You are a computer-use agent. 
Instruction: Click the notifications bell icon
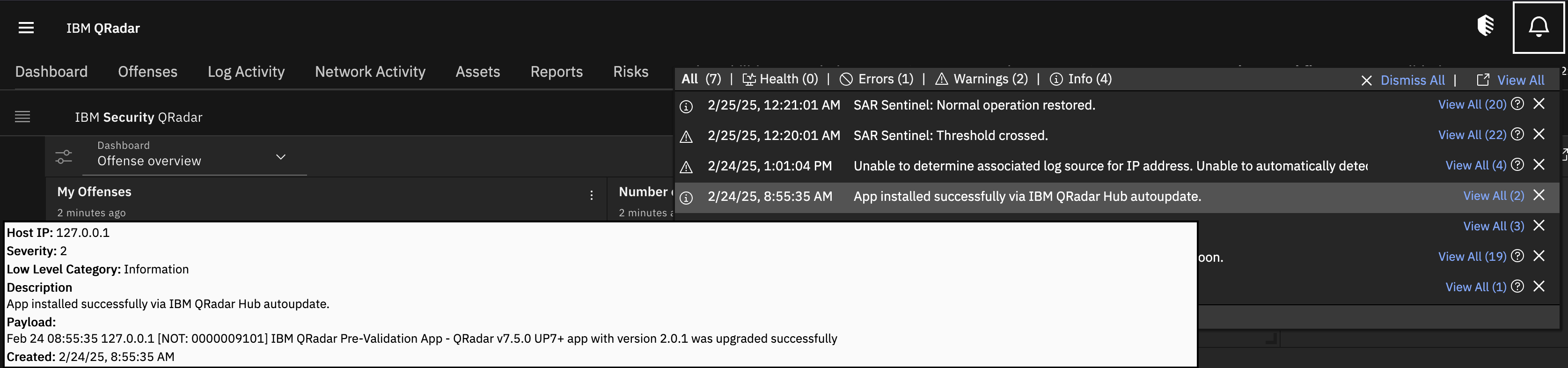pyautogui.click(x=1538, y=28)
